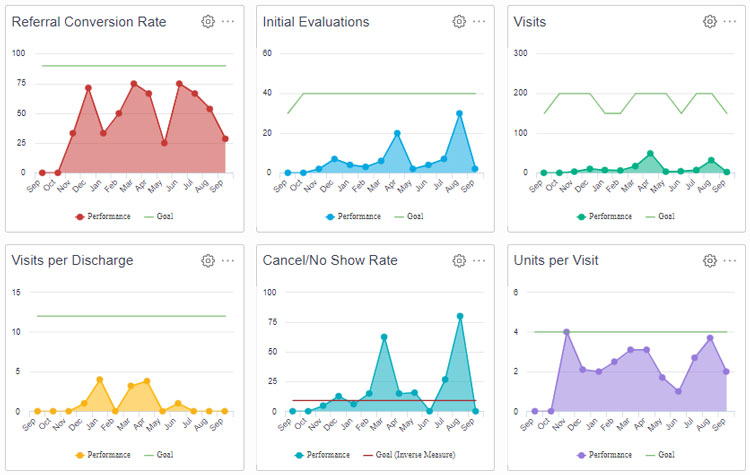Screen dimensions: 750x475
Task: Click the March peak point in Referral Conversion Rate
Action: click(x=134, y=84)
